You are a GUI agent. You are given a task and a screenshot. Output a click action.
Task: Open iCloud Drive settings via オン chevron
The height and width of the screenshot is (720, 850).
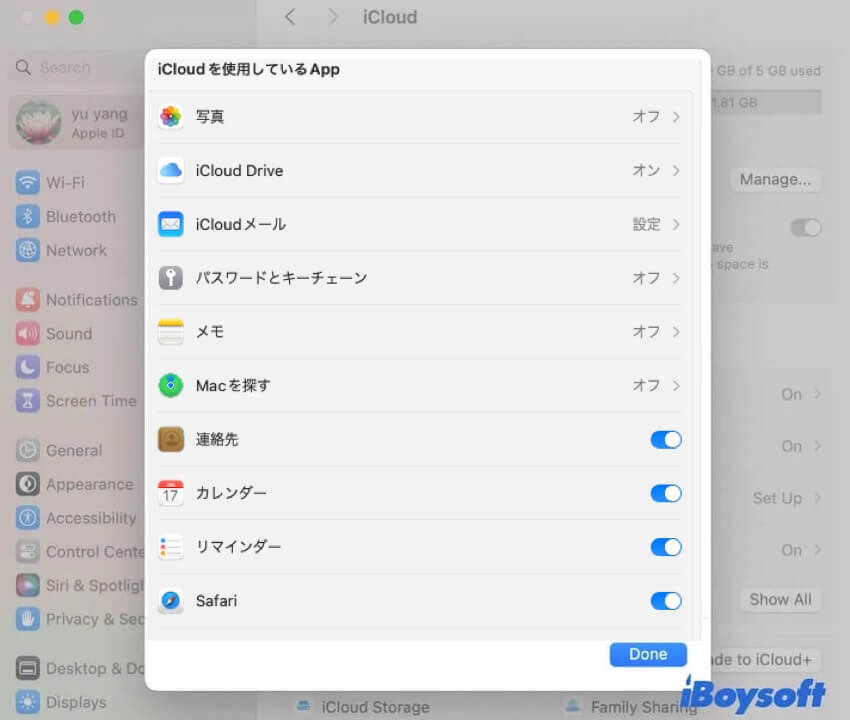(676, 171)
